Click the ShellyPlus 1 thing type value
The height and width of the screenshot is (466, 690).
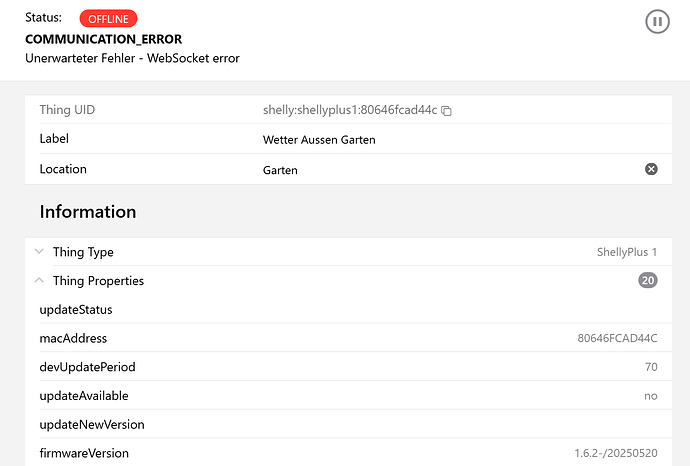(x=626, y=252)
